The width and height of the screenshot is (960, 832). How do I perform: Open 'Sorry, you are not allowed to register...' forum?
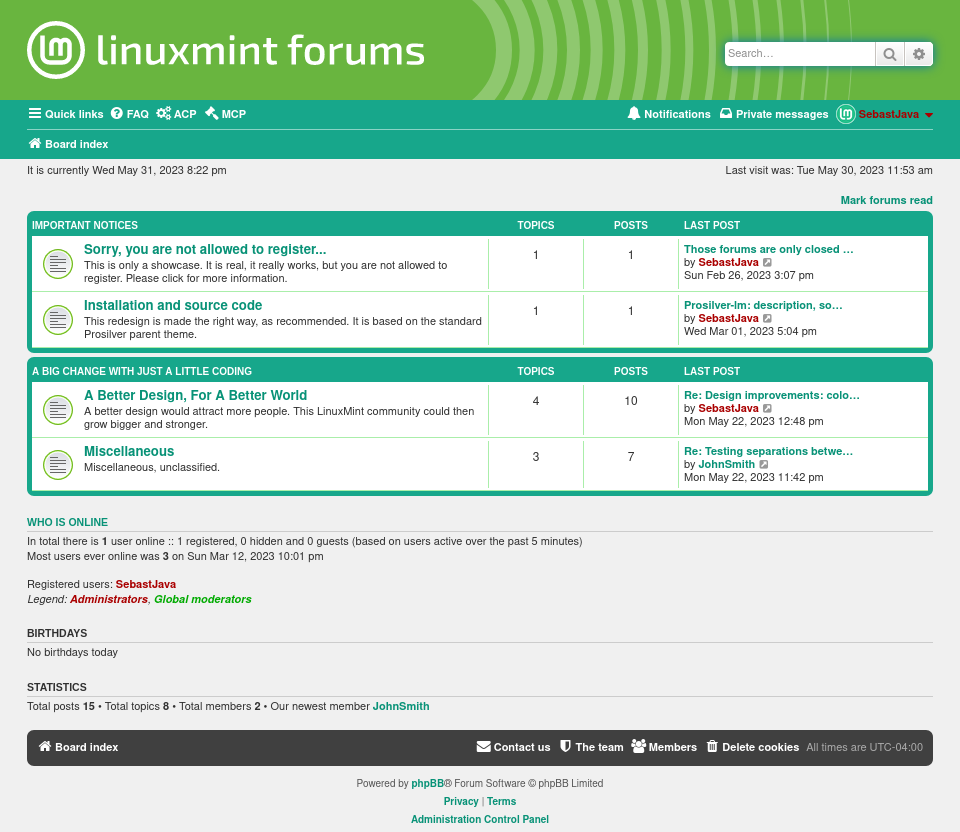click(x=205, y=249)
